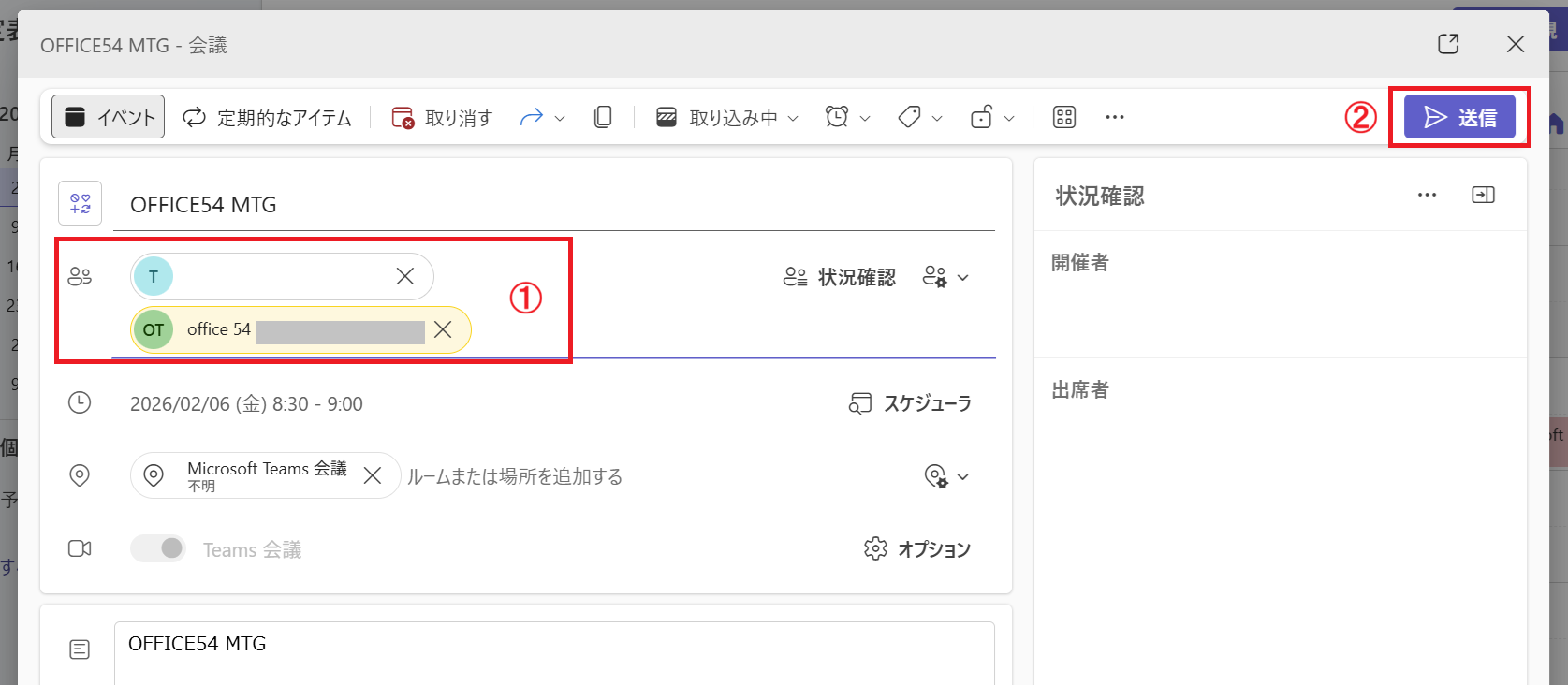Click the privacy lock icon
The image size is (1568, 685).
[981, 117]
